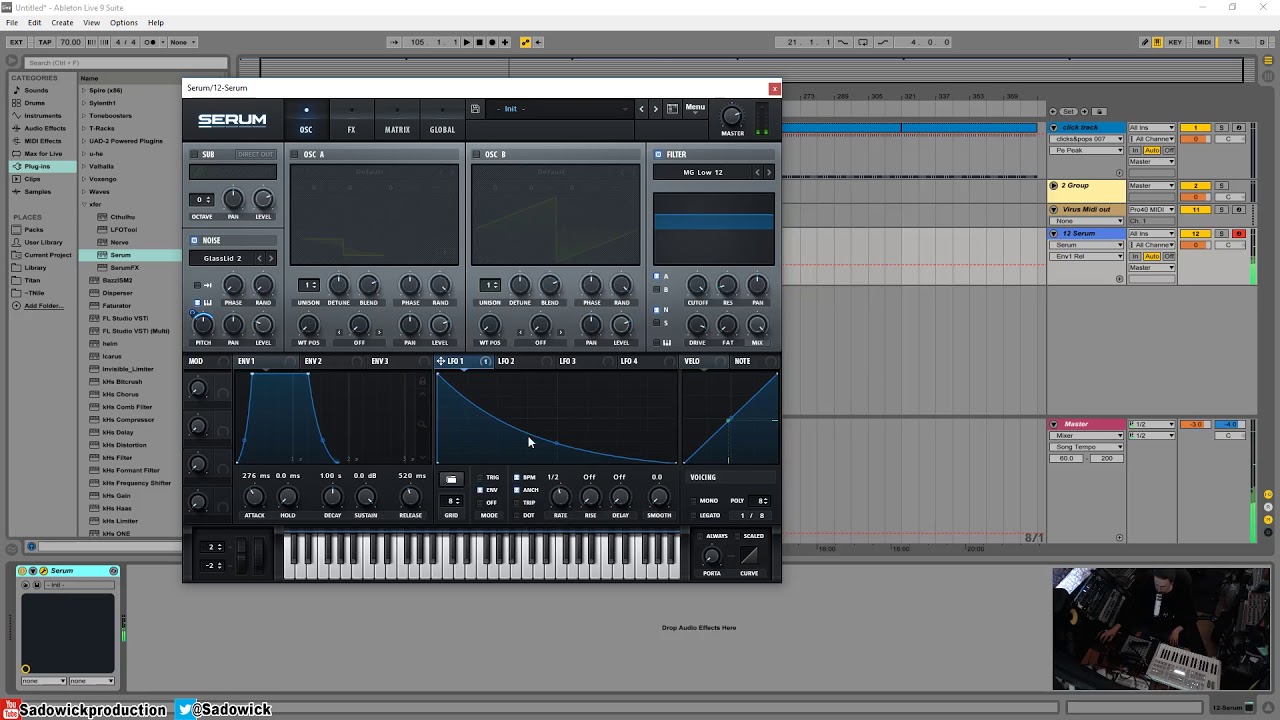Screen dimensions: 1280x720
Task: Click the MIDI map mode button
Action: point(1204,42)
